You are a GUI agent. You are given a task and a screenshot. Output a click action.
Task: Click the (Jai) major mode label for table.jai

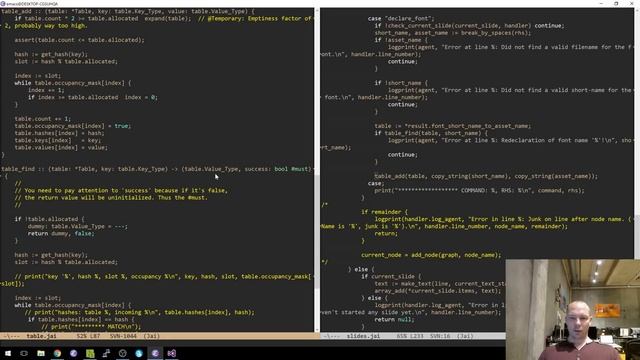point(151,336)
